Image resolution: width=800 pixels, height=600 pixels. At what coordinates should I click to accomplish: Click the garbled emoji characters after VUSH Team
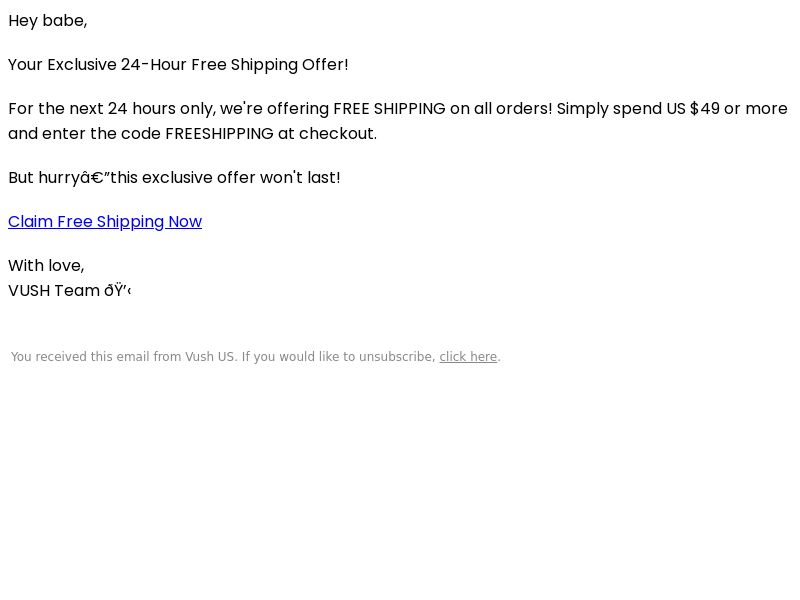click(x=118, y=291)
